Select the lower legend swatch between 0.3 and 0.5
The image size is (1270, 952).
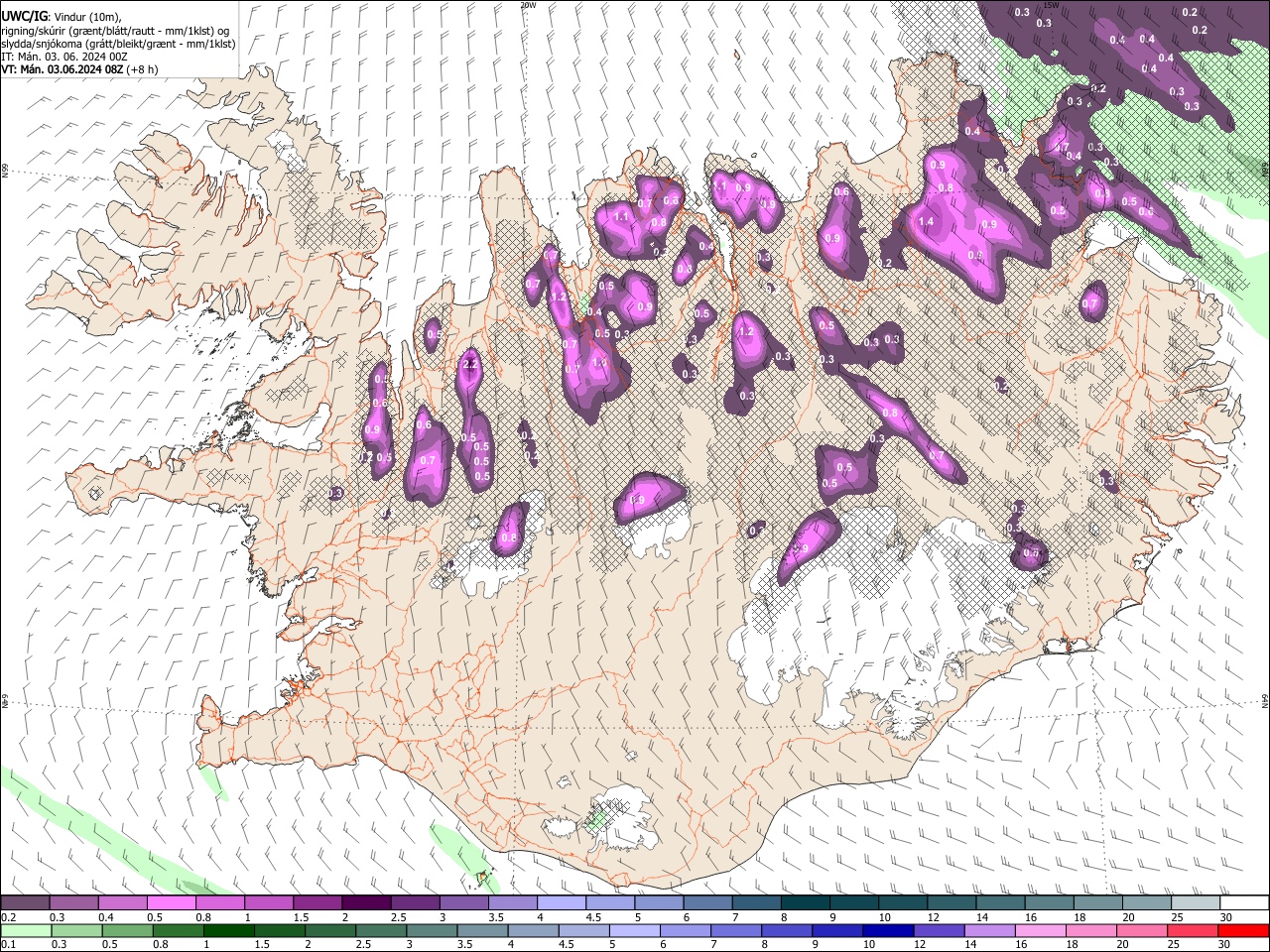click(x=76, y=930)
